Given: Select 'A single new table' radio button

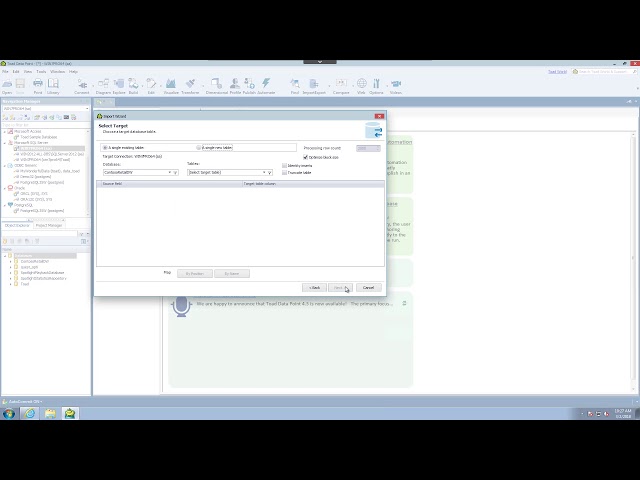Looking at the screenshot, I should pyautogui.click(x=199, y=148).
